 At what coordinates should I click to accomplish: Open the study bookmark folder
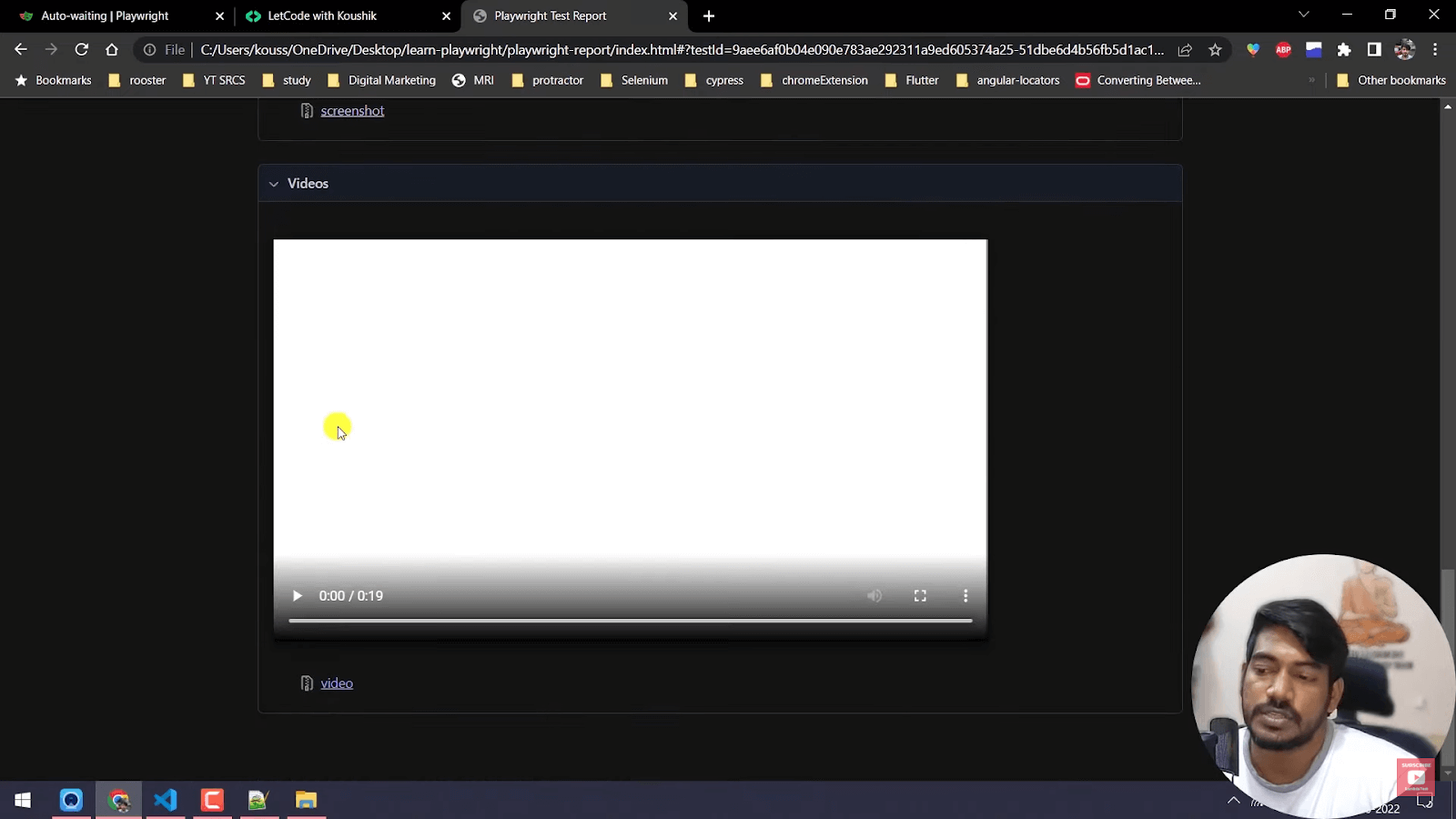pos(287,80)
